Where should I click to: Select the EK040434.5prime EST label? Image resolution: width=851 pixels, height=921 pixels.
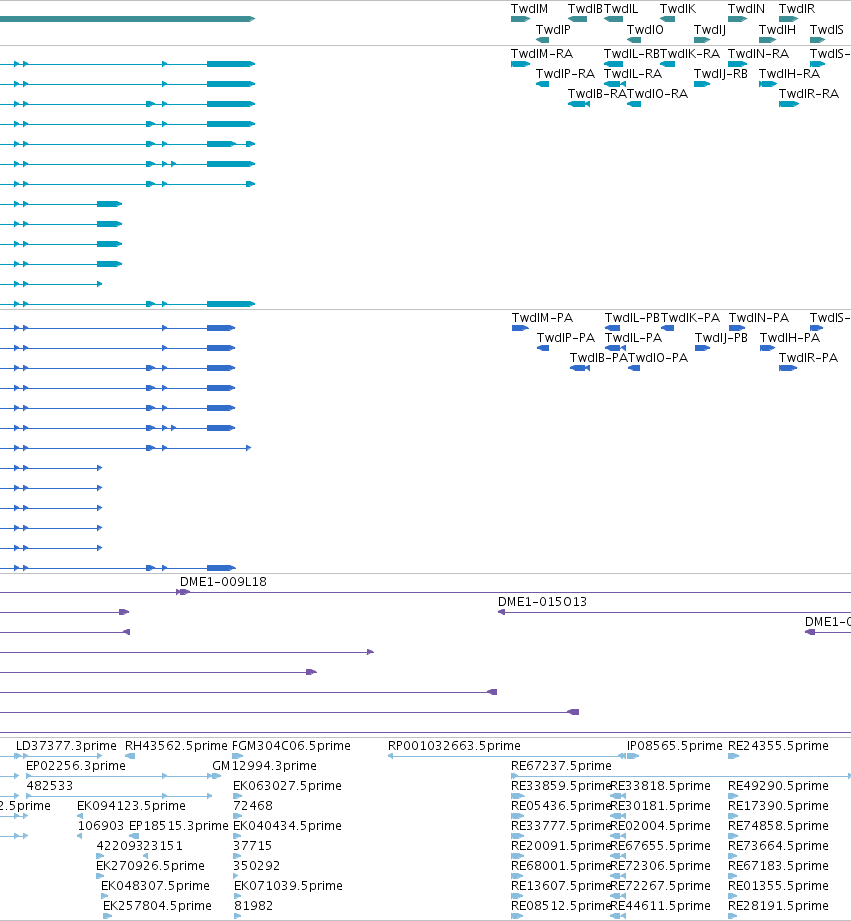click(x=287, y=825)
